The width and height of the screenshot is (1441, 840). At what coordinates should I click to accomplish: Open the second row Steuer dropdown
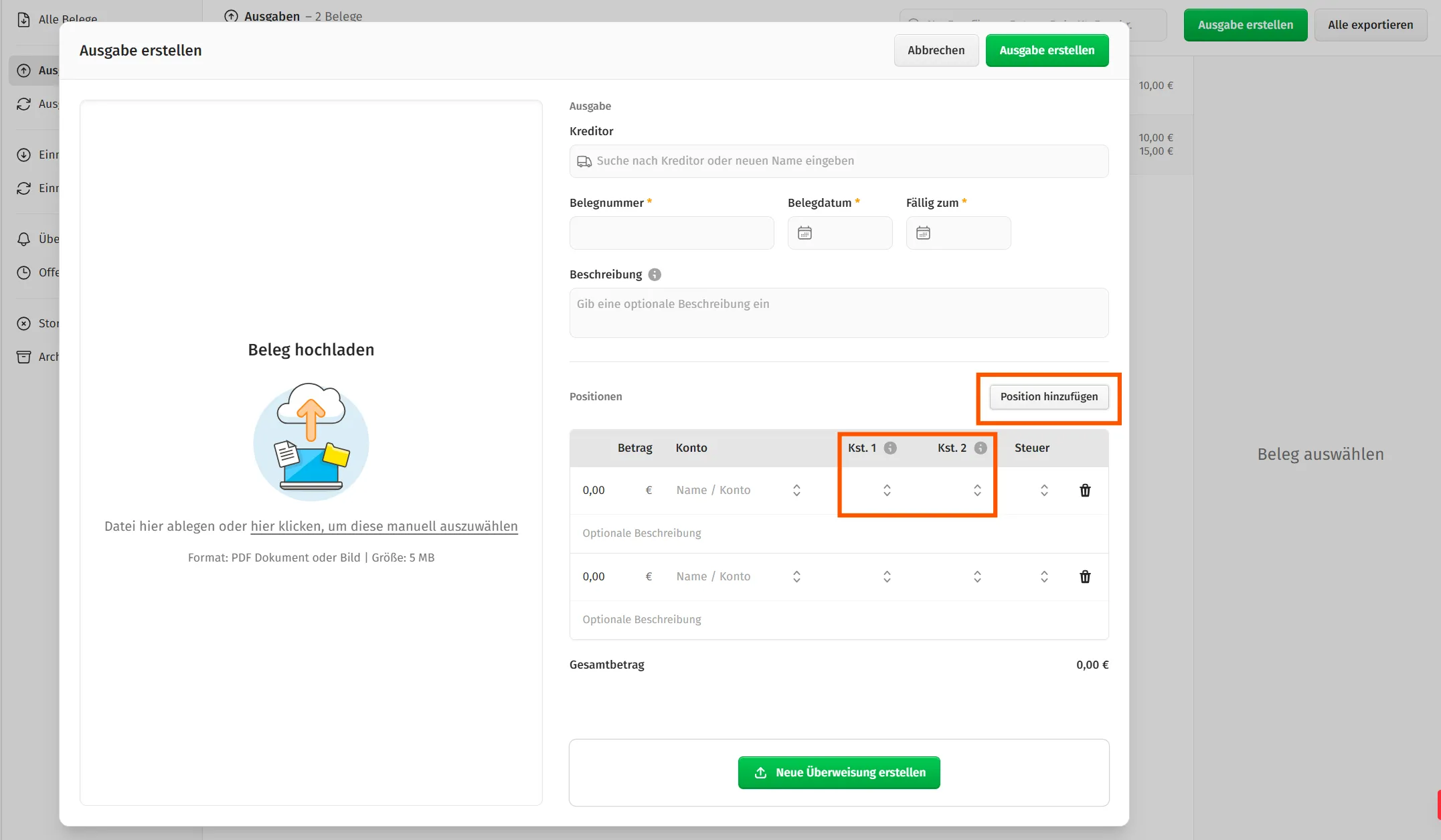1044,577
